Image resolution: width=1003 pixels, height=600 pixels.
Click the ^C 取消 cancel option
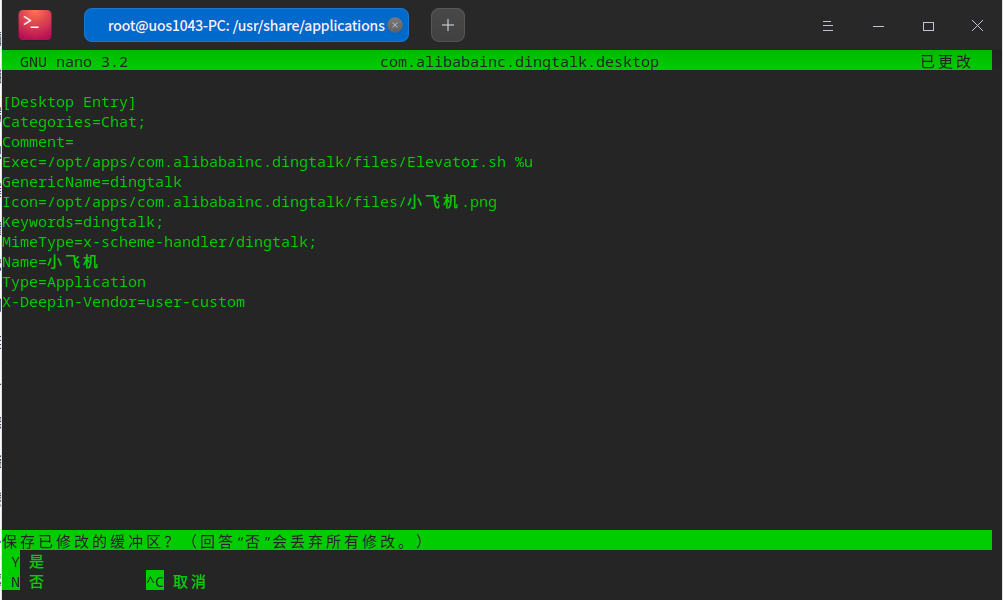(x=176, y=581)
